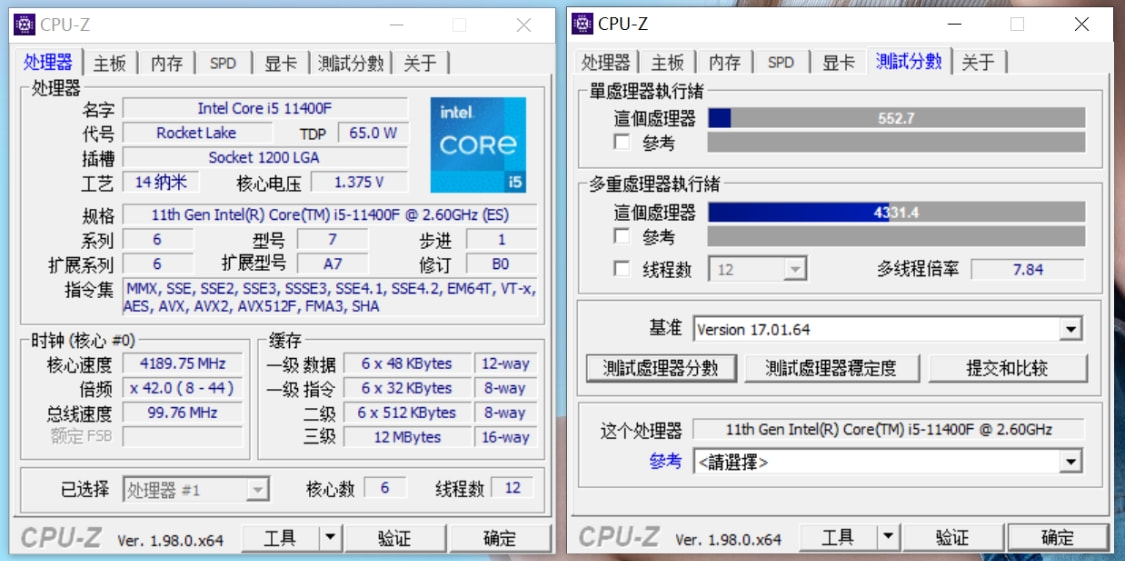
Task: Click the 指令集 instructions text box
Action: pos(330,297)
